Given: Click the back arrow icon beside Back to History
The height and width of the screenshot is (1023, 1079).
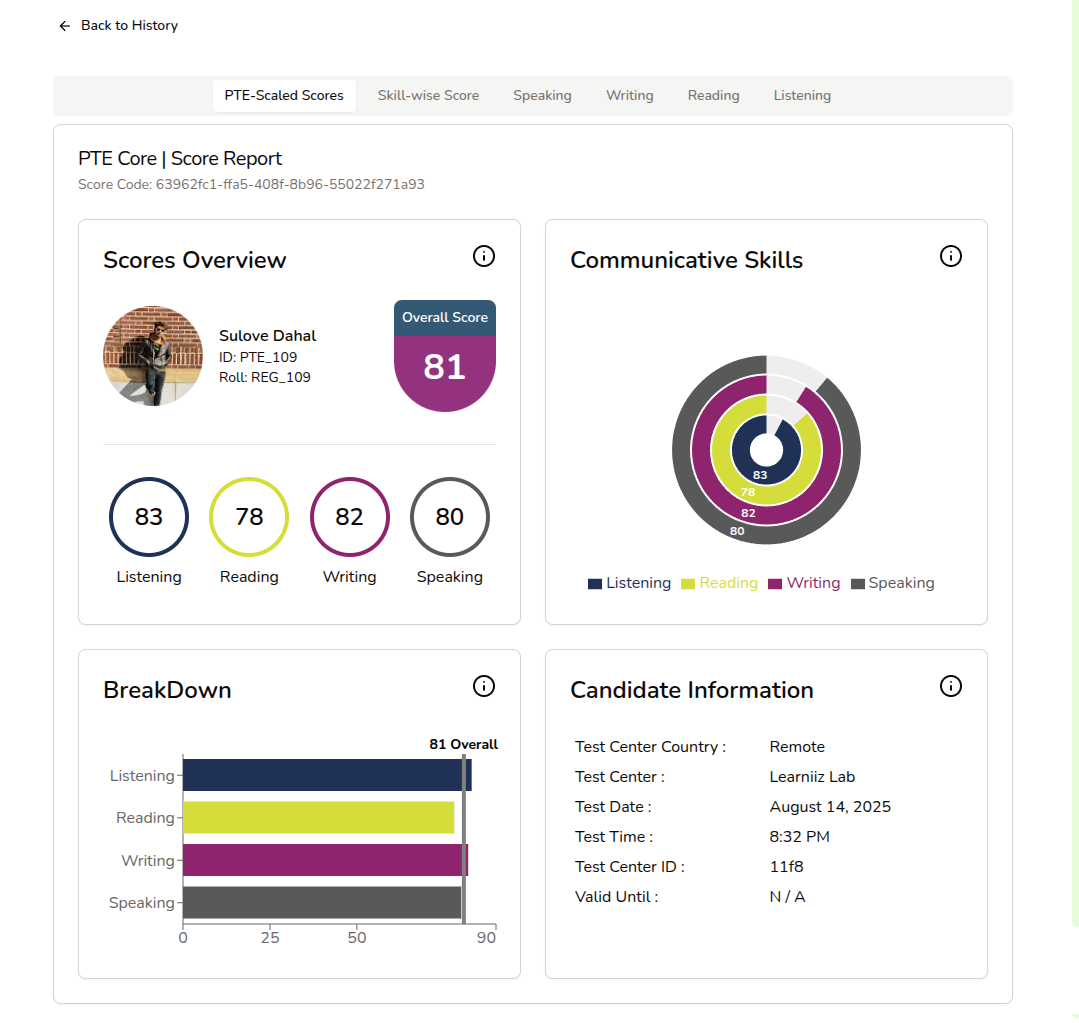Looking at the screenshot, I should coord(65,26).
